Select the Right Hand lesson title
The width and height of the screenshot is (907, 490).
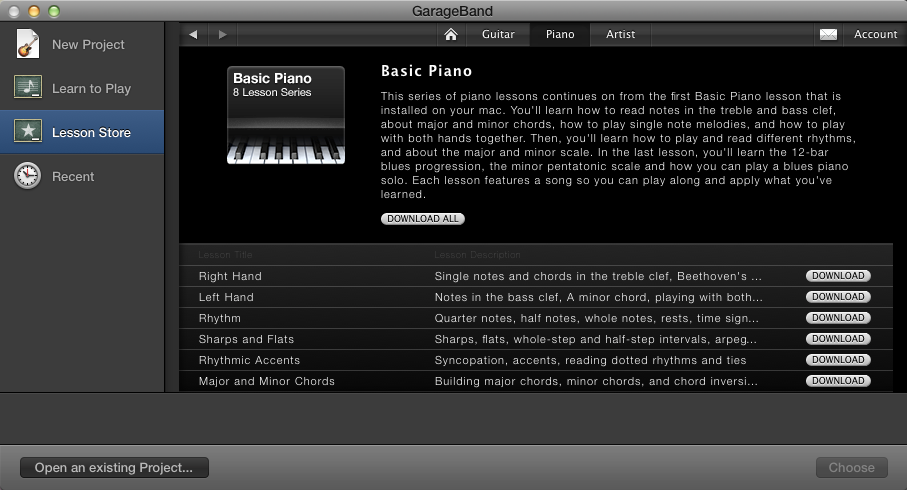[230, 277]
